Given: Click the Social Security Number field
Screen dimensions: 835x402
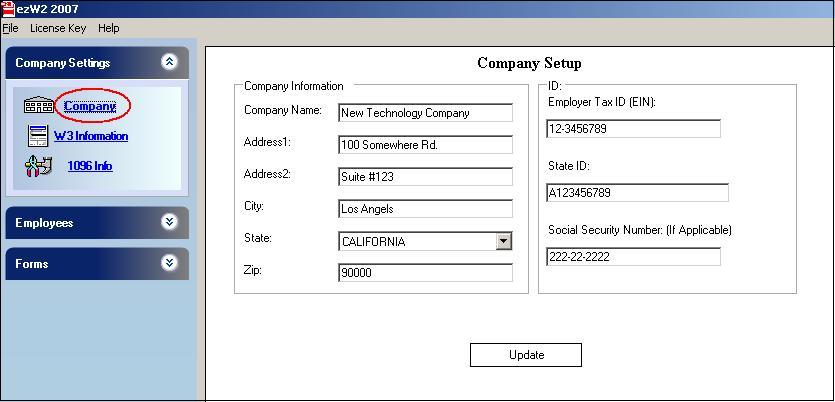Looking at the screenshot, I should (633, 257).
